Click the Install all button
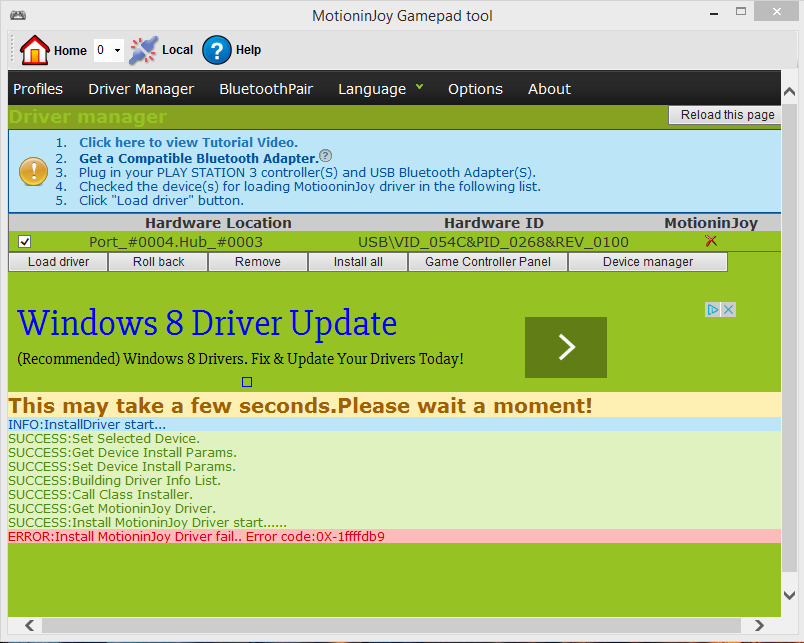Viewport: 804px width, 643px height. pyautogui.click(x=358, y=262)
